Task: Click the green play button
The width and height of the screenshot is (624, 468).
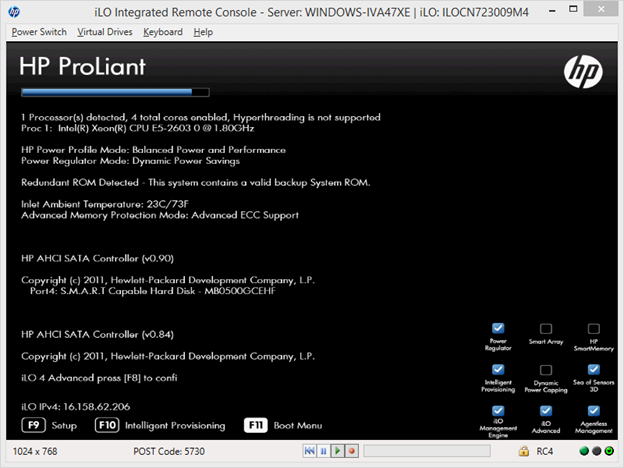Action: tap(337, 451)
